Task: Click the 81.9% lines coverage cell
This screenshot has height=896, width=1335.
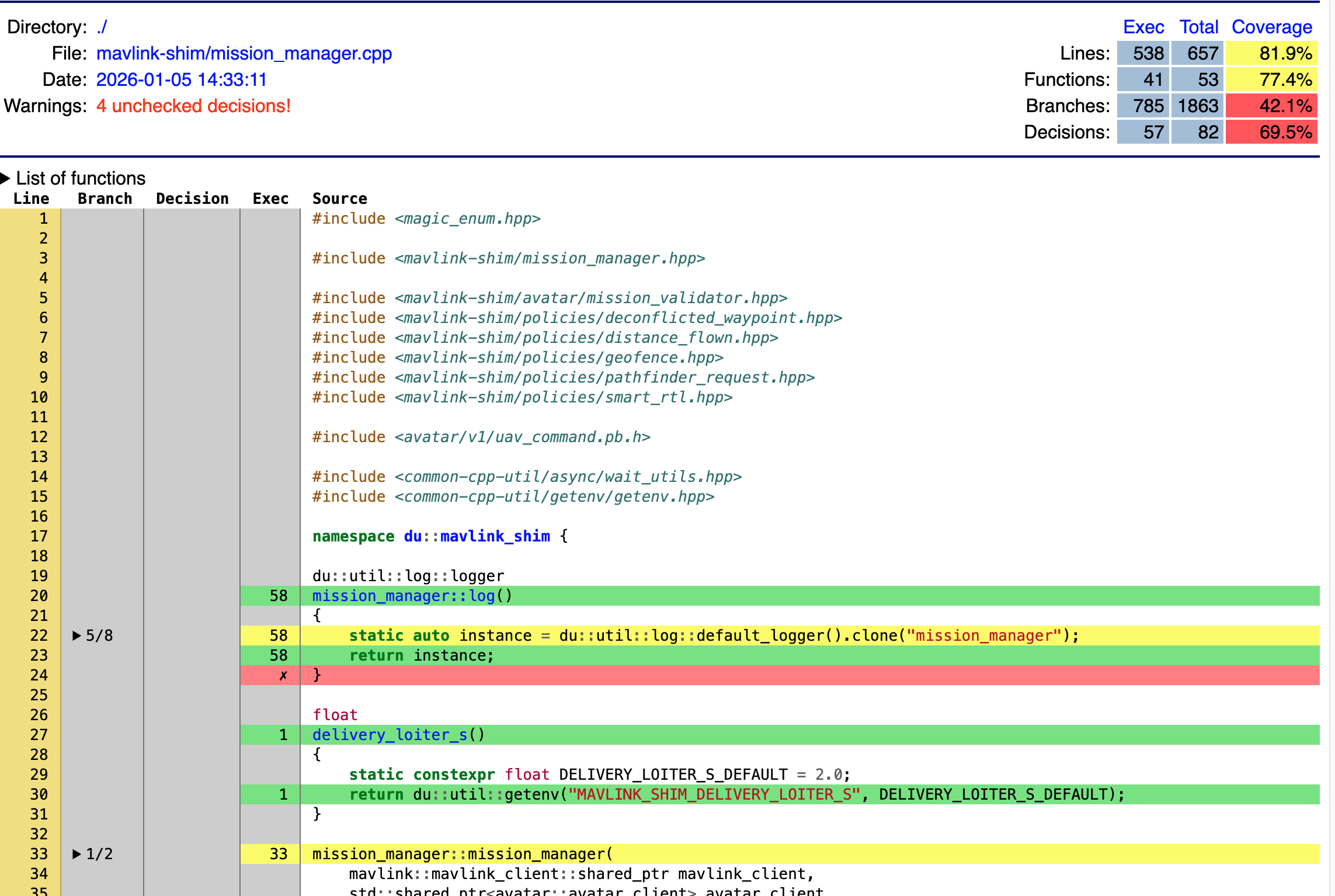Action: pyautogui.click(x=1271, y=53)
